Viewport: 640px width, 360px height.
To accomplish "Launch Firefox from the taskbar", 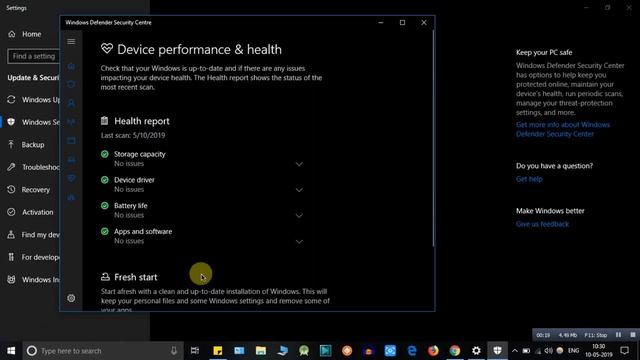I will [x=433, y=351].
